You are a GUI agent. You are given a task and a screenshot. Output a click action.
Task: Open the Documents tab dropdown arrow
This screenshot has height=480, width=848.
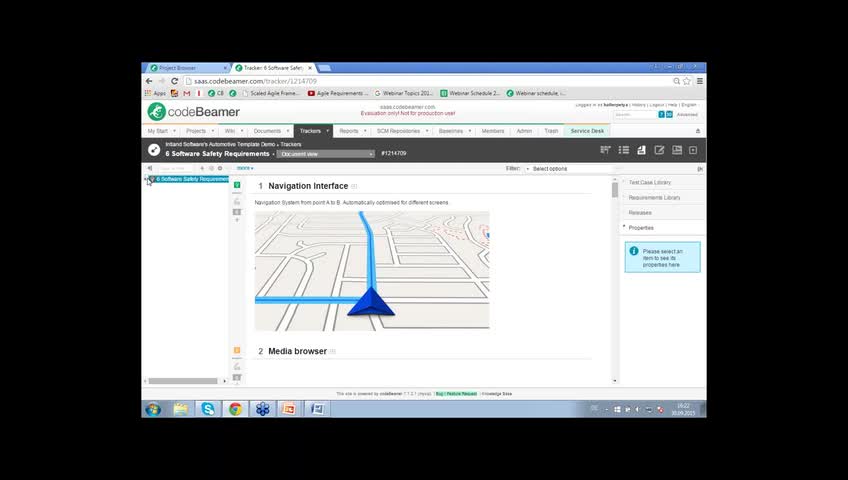point(288,131)
